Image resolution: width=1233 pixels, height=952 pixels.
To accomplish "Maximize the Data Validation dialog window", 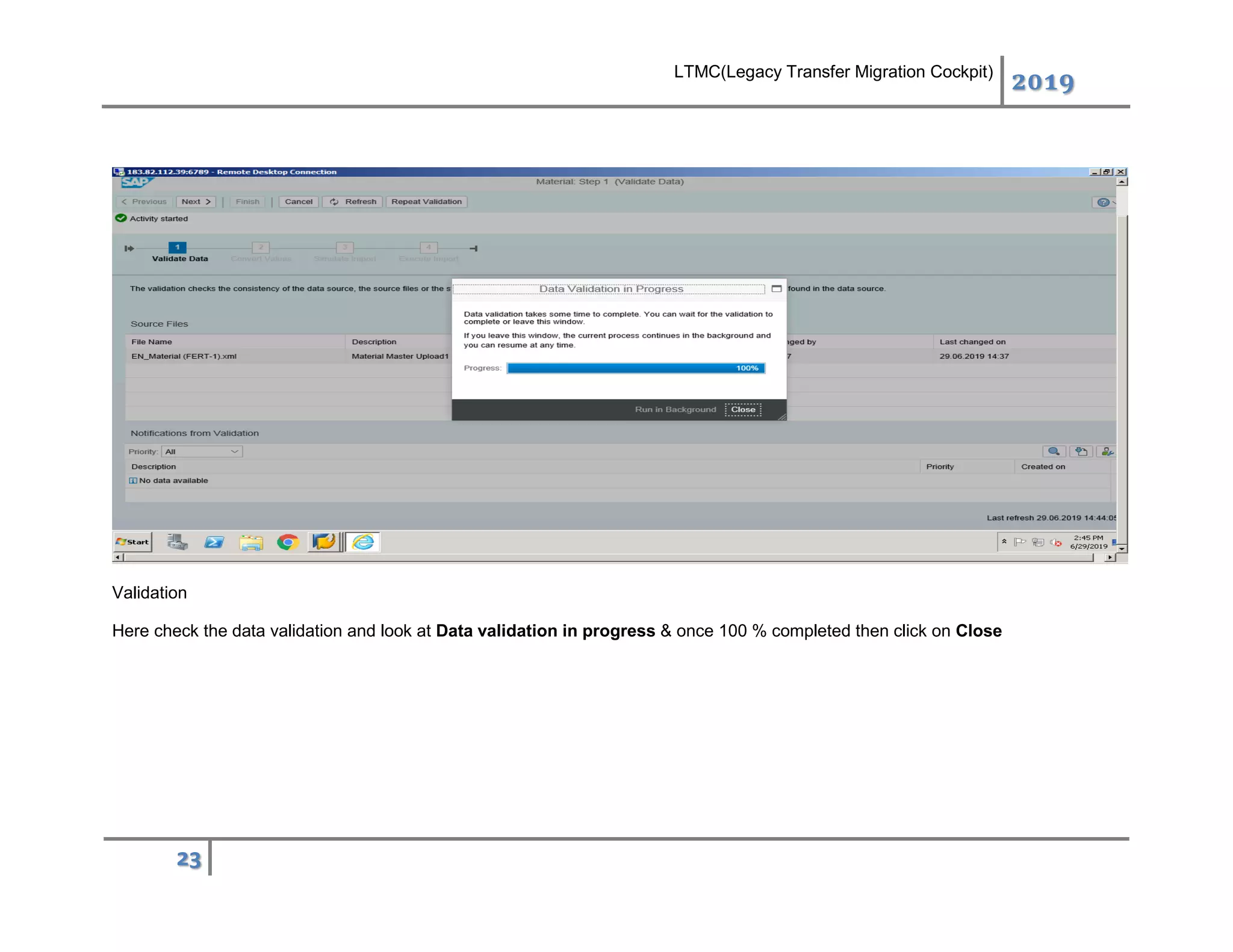I will [x=777, y=289].
